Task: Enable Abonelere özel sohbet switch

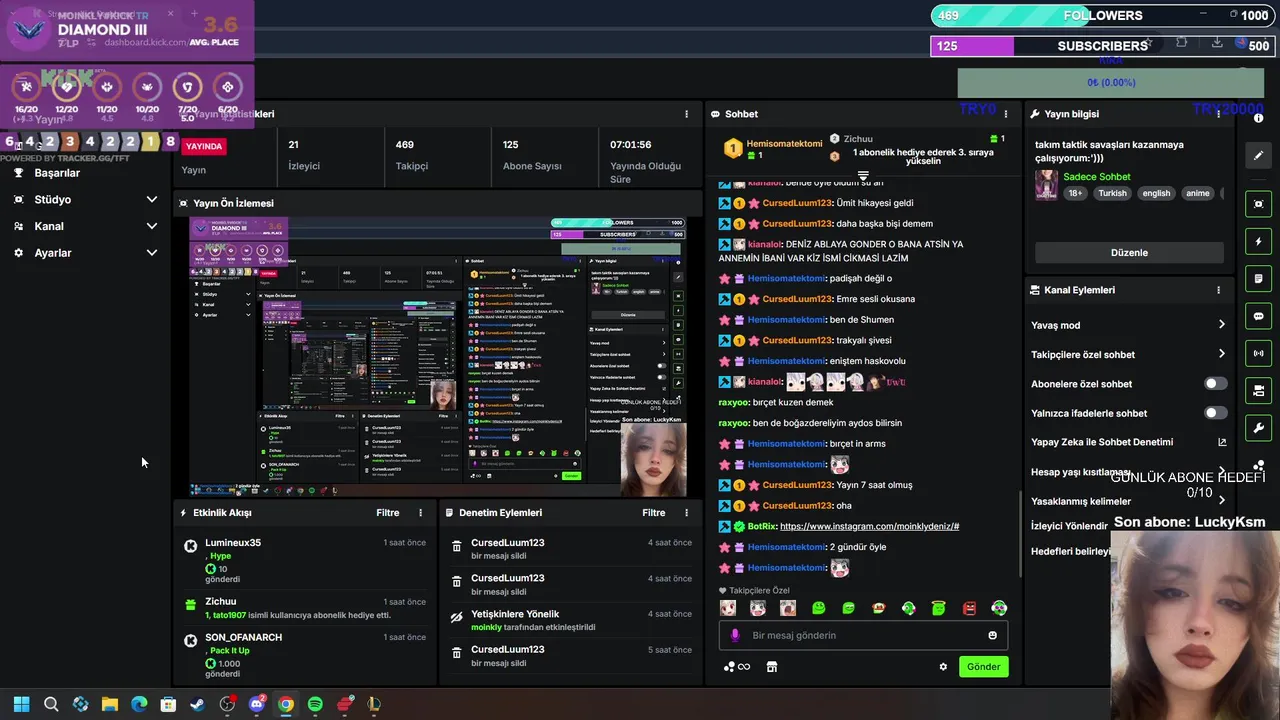Action: (1215, 384)
